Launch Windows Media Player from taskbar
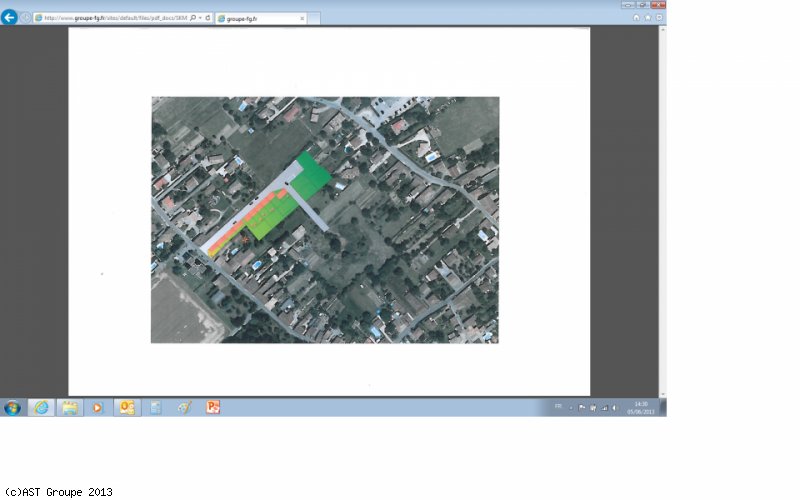Screen dimensions: 800x500 97,407
